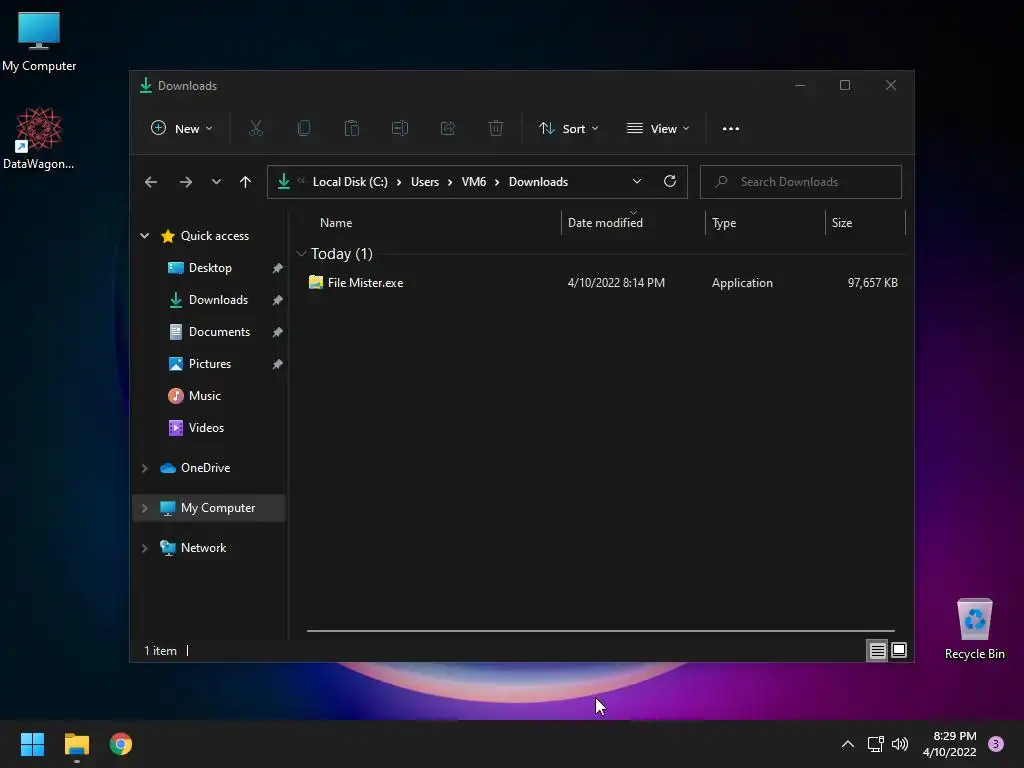Open the New dropdown menu
Screen dimensions: 1024x768
182,129
